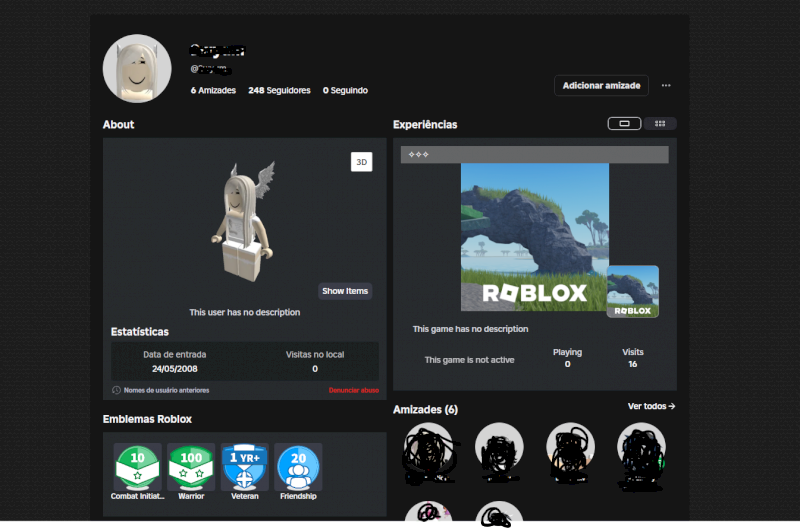Image resolution: width=800 pixels, height=529 pixels.
Task: Open the three-dots profile options menu
Action: pyautogui.click(x=666, y=86)
